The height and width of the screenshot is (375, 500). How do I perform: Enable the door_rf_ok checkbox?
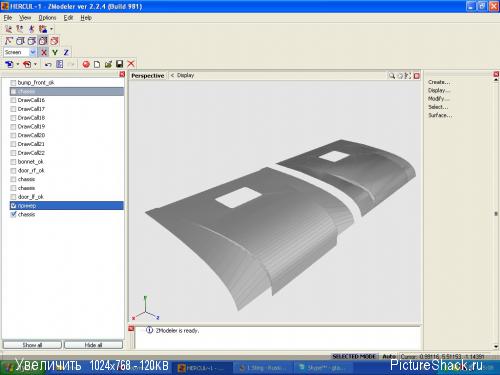(13, 171)
